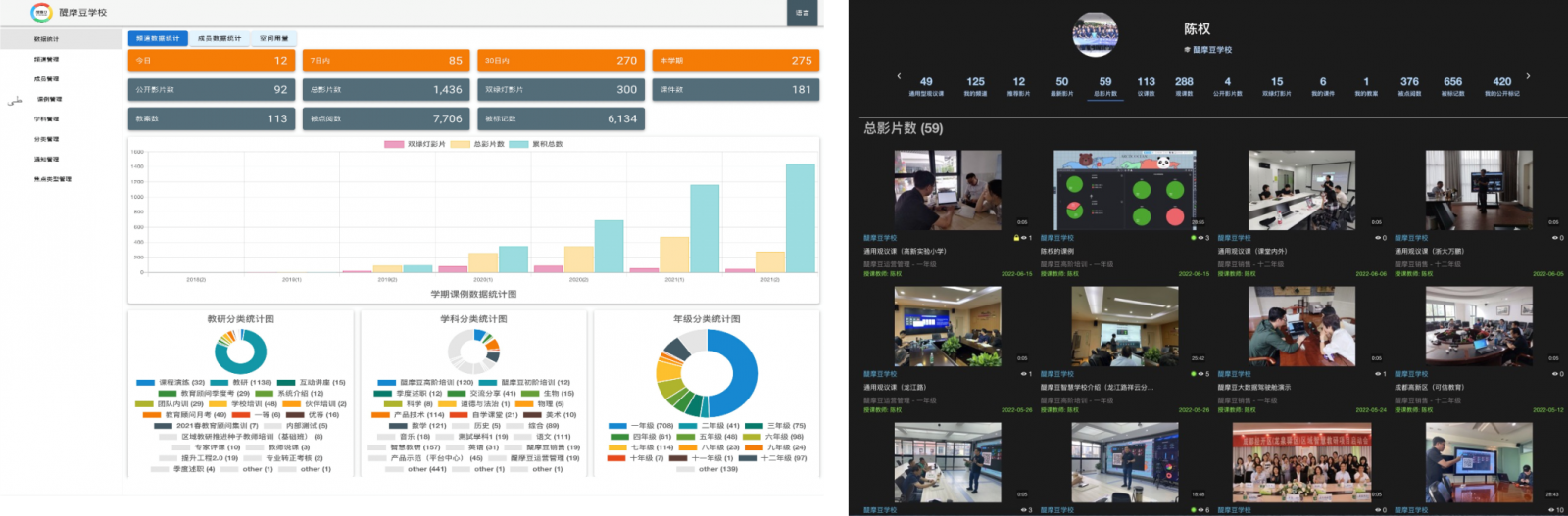This screenshot has height=516, width=1568.
Task: Open 频道管理 in the left sidebar
Action: (46, 59)
